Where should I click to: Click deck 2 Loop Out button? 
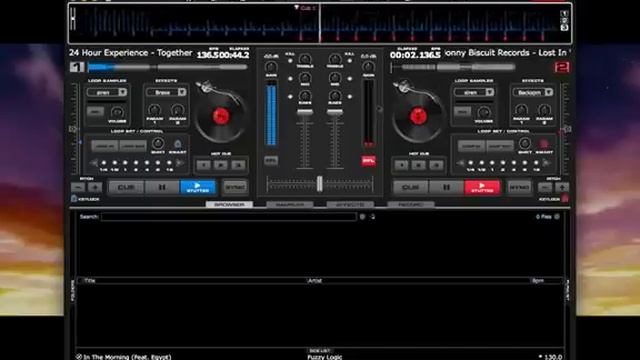tap(500, 146)
